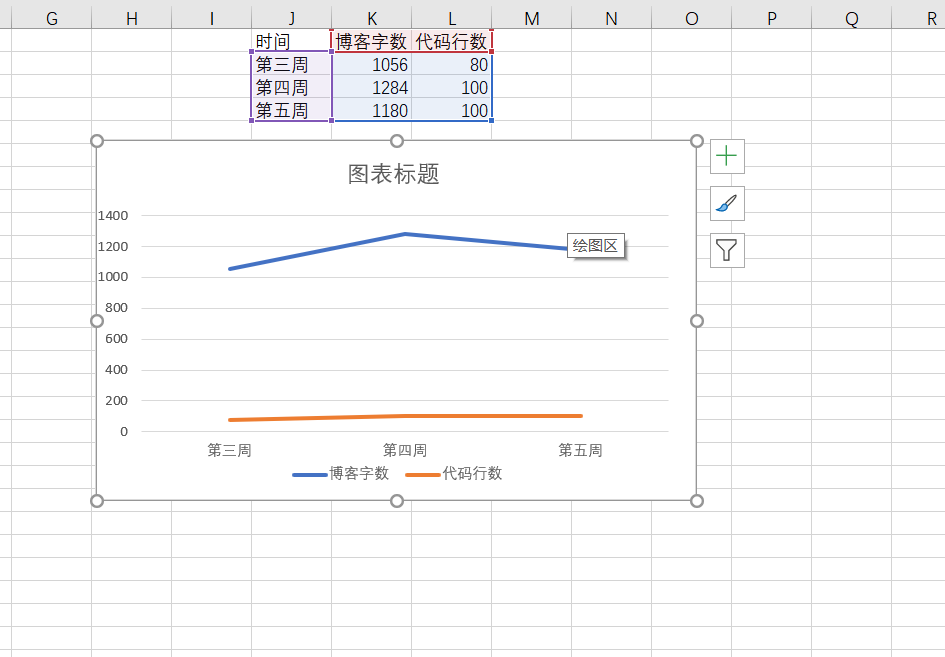
Task: Open the Chart Elements plus button
Action: [x=727, y=156]
